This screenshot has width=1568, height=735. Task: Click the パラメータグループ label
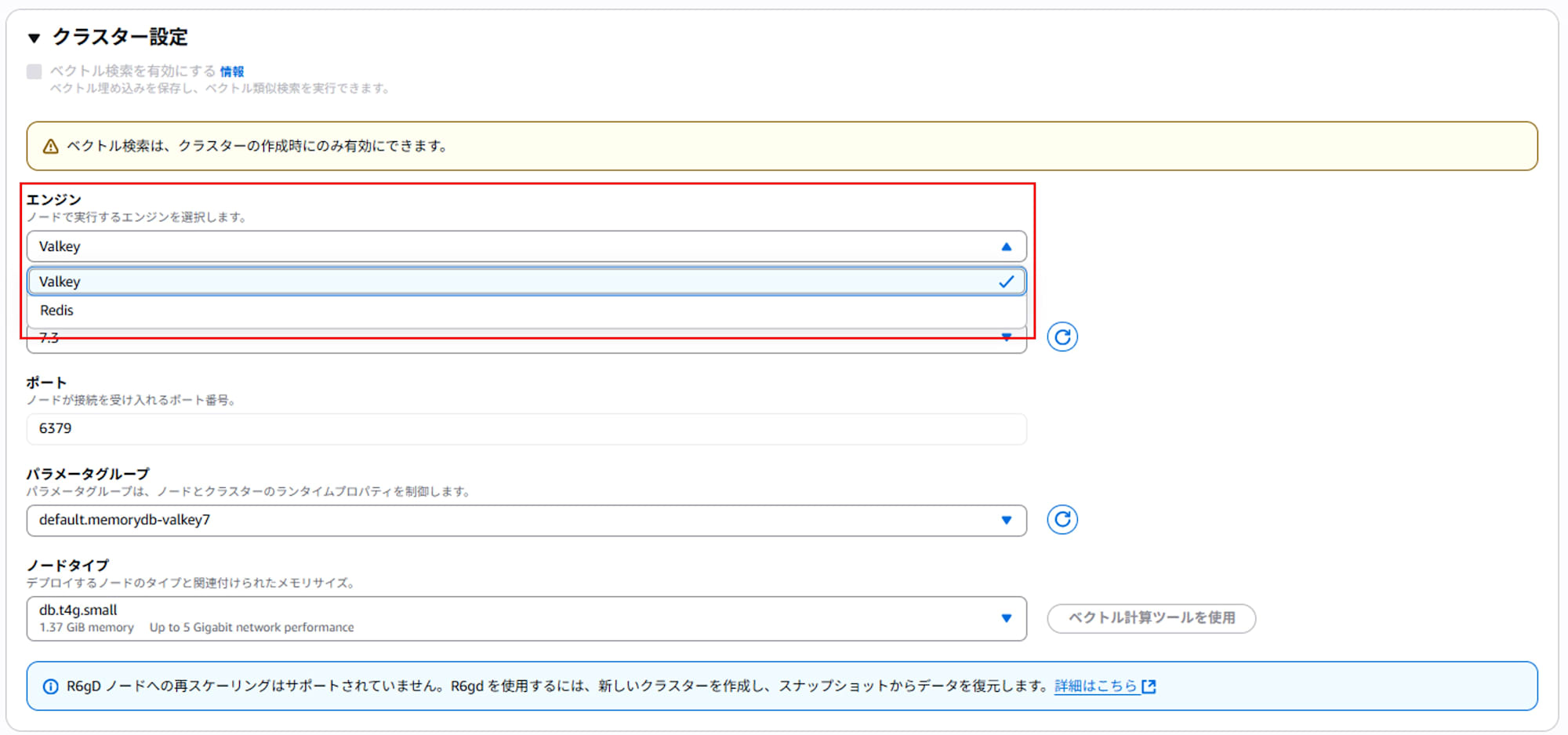click(88, 474)
